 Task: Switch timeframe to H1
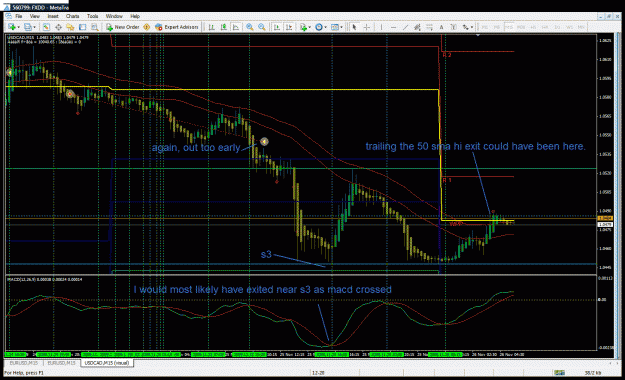(533, 27)
